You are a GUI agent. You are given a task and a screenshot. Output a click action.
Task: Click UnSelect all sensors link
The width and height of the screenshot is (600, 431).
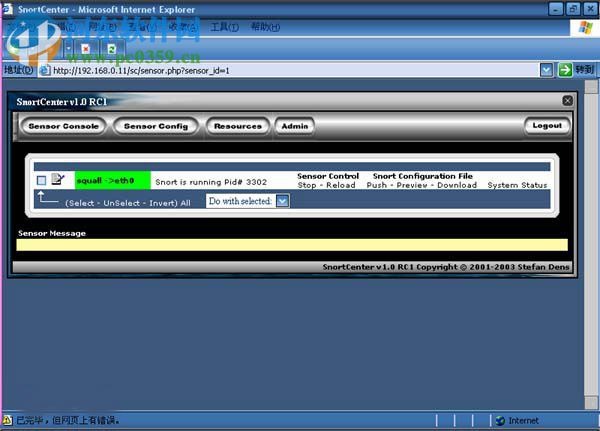121,203
